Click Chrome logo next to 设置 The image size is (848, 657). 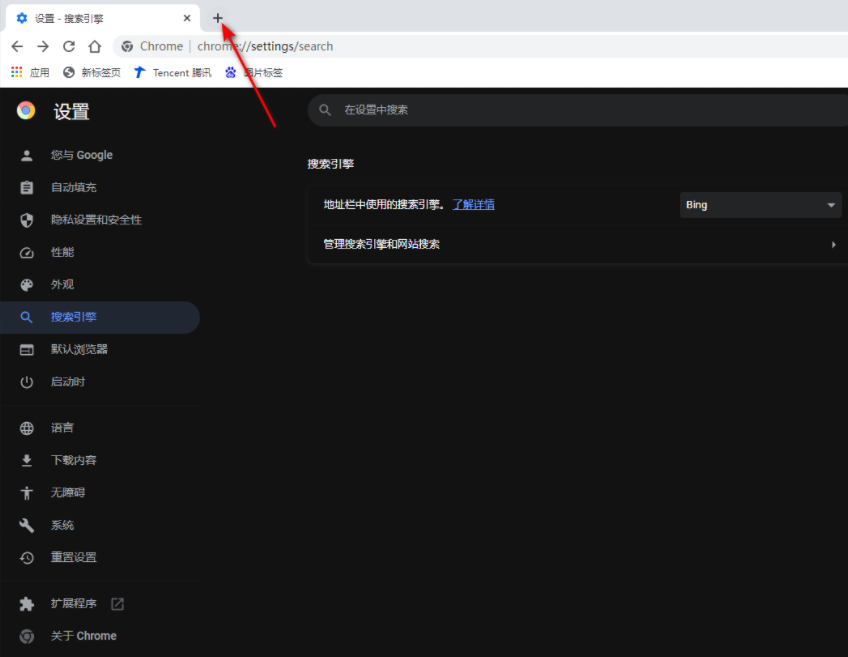pyautogui.click(x=26, y=110)
